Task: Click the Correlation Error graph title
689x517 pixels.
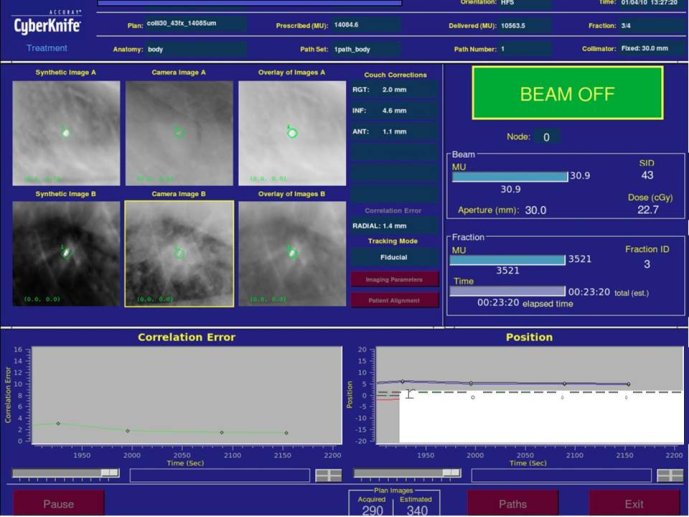Action: pyautogui.click(x=187, y=337)
